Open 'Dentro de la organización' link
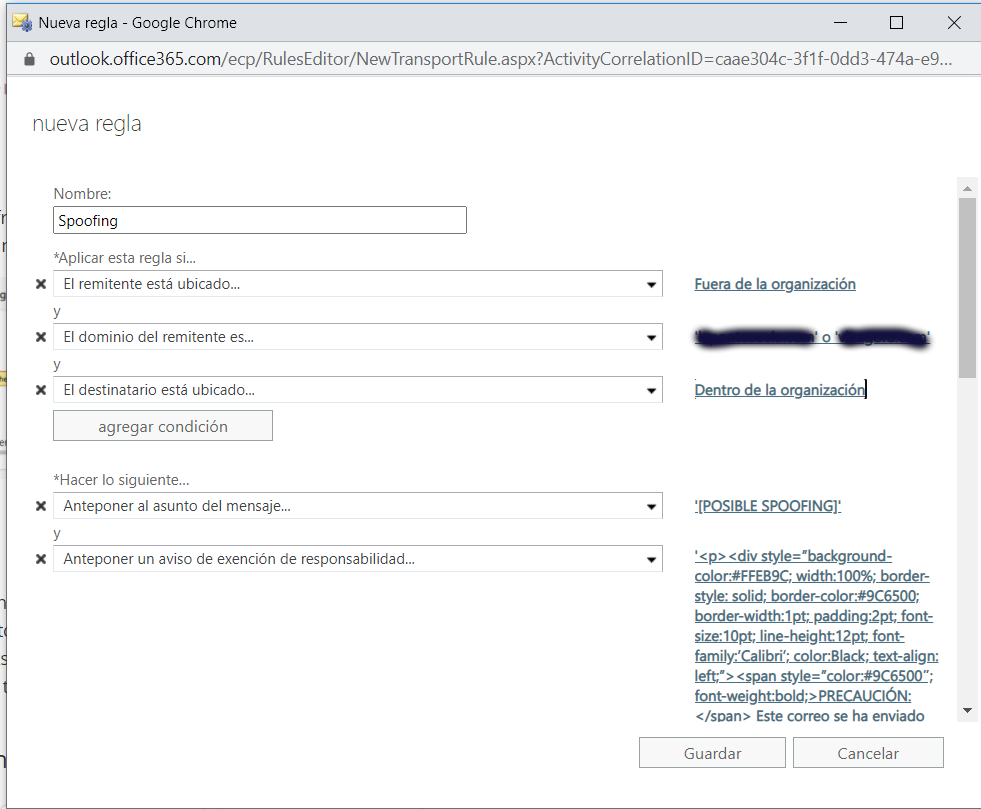 779,390
